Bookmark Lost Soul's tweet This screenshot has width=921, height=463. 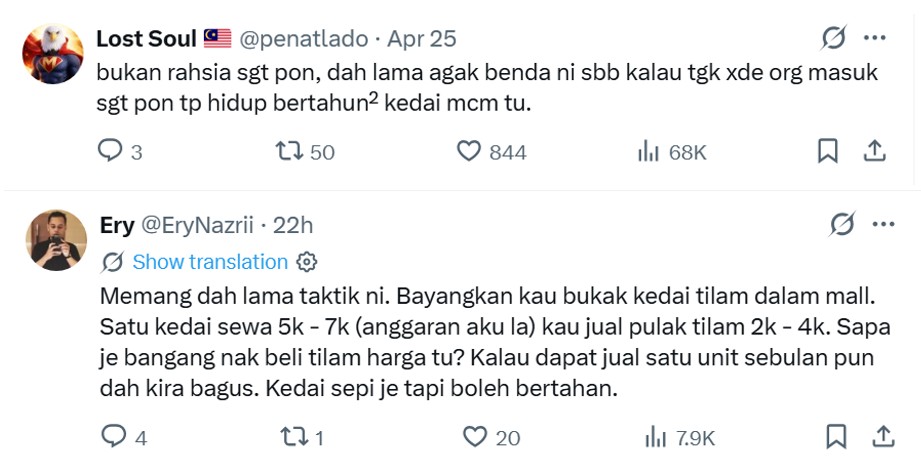[x=828, y=151]
